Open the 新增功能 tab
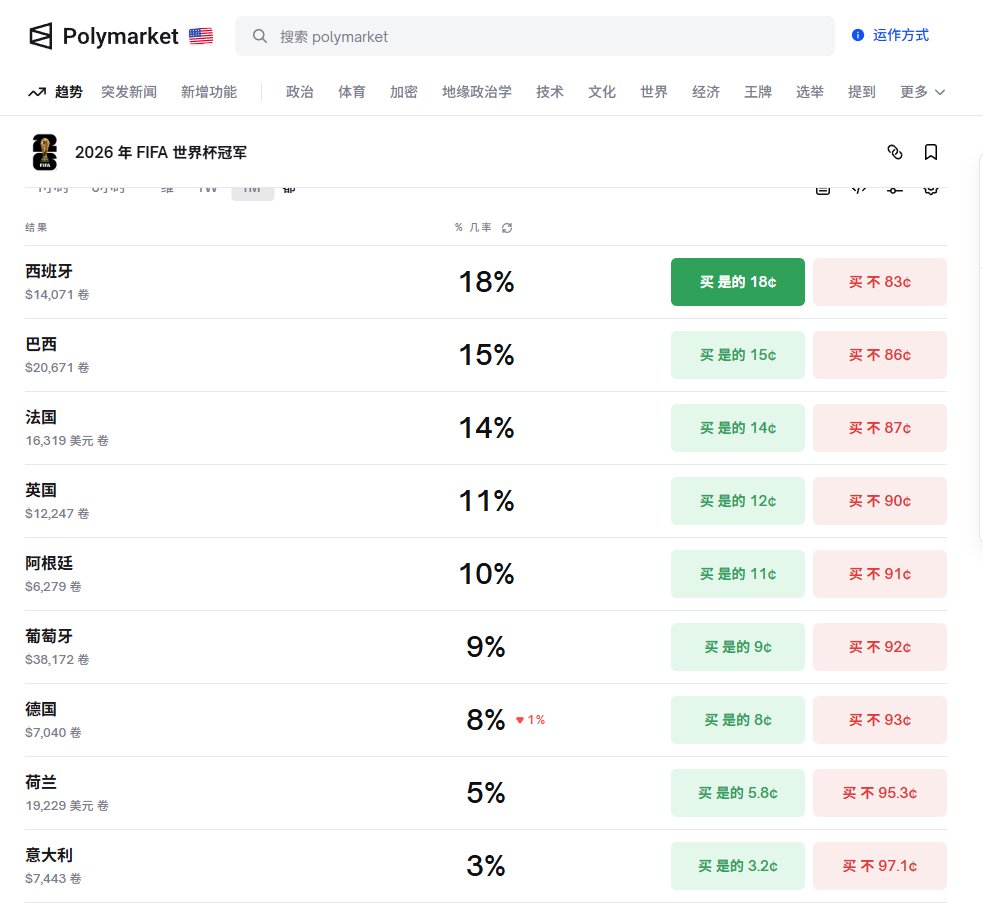 pos(209,92)
